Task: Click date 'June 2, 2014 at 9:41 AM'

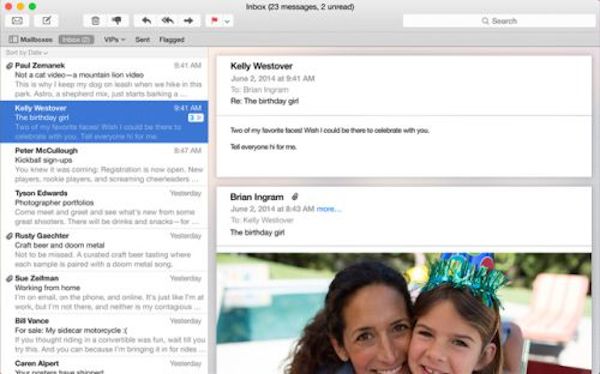Action: (272, 78)
